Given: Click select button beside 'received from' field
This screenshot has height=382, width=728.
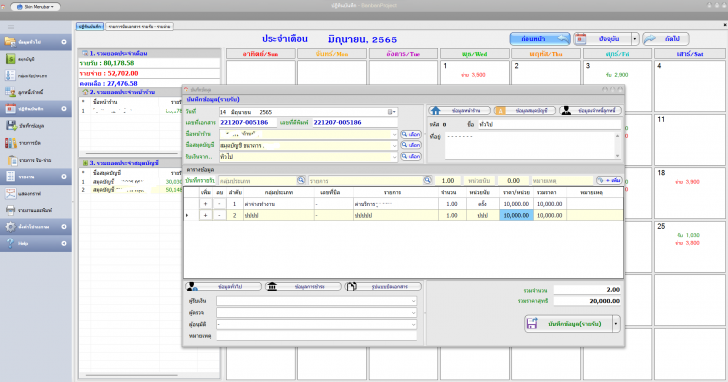Looking at the screenshot, I should (411, 156).
